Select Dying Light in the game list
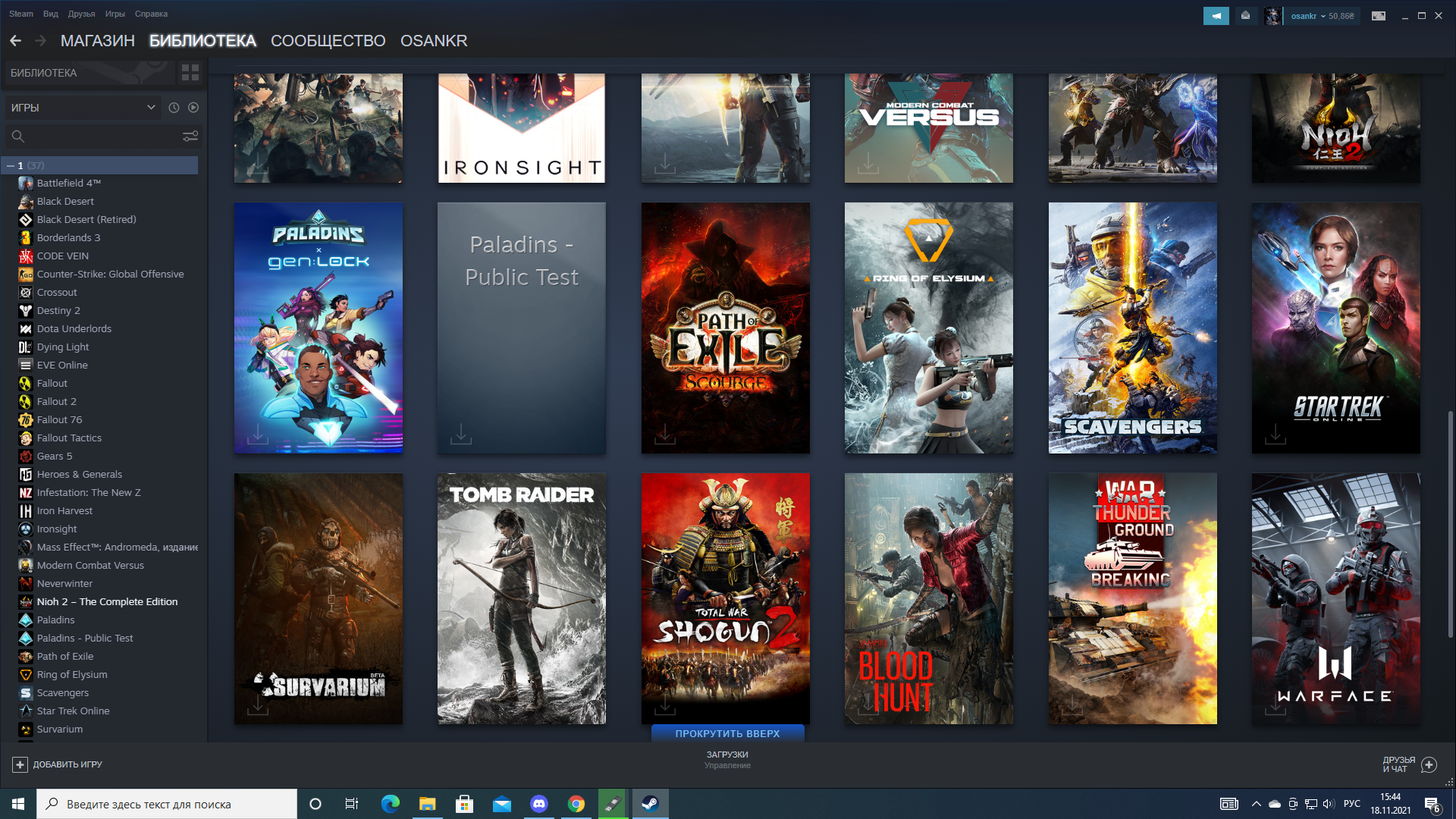The height and width of the screenshot is (819, 1456). pyautogui.click(x=63, y=347)
